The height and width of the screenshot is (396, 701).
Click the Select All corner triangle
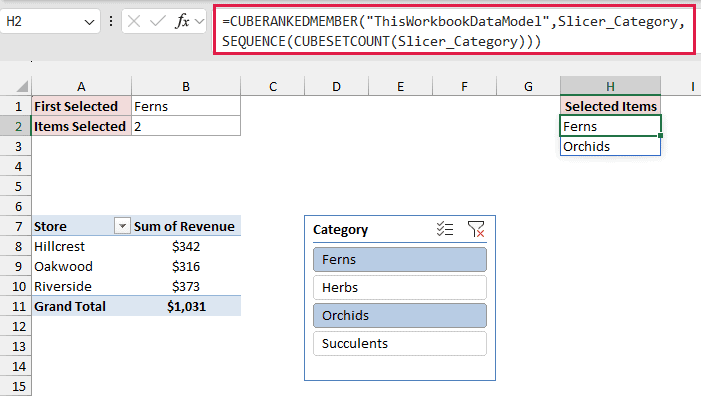(21, 86)
